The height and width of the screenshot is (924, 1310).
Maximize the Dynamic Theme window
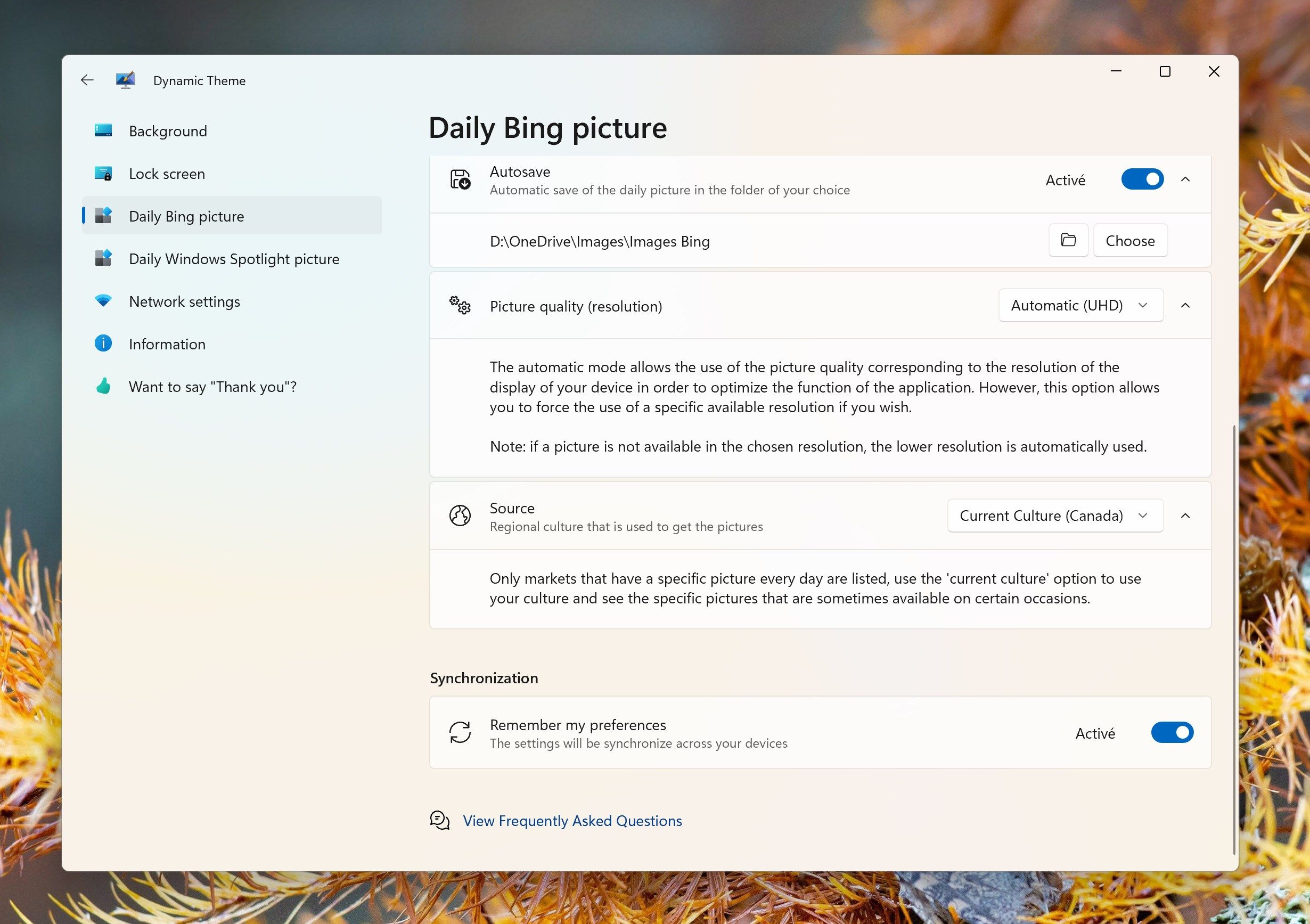[1165, 71]
